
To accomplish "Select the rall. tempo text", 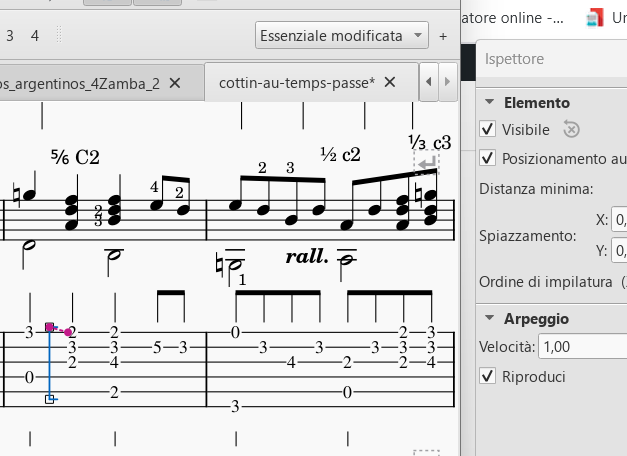I will click(307, 256).
